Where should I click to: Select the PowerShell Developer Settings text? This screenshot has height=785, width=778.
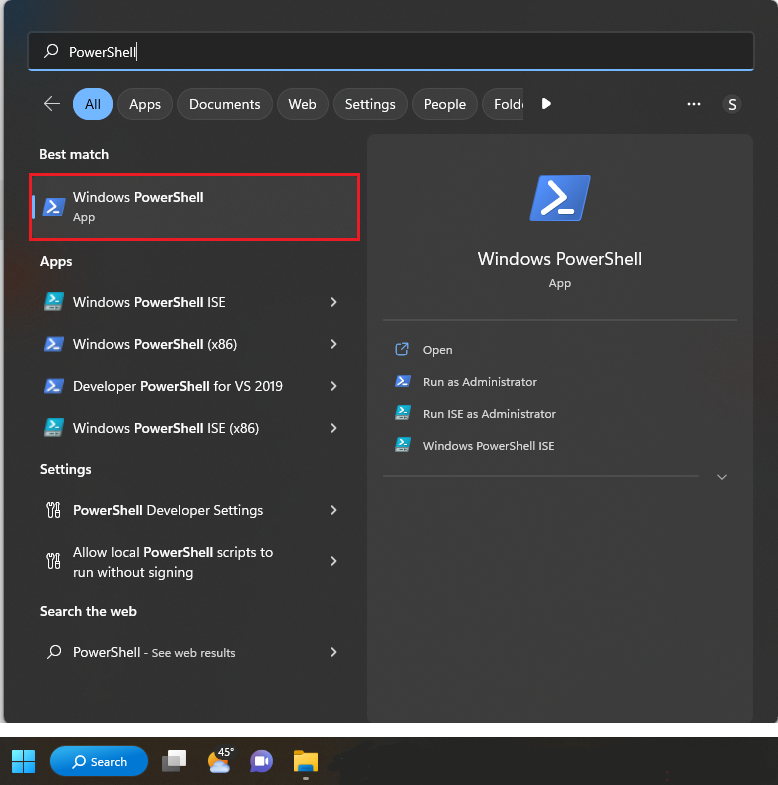168,510
